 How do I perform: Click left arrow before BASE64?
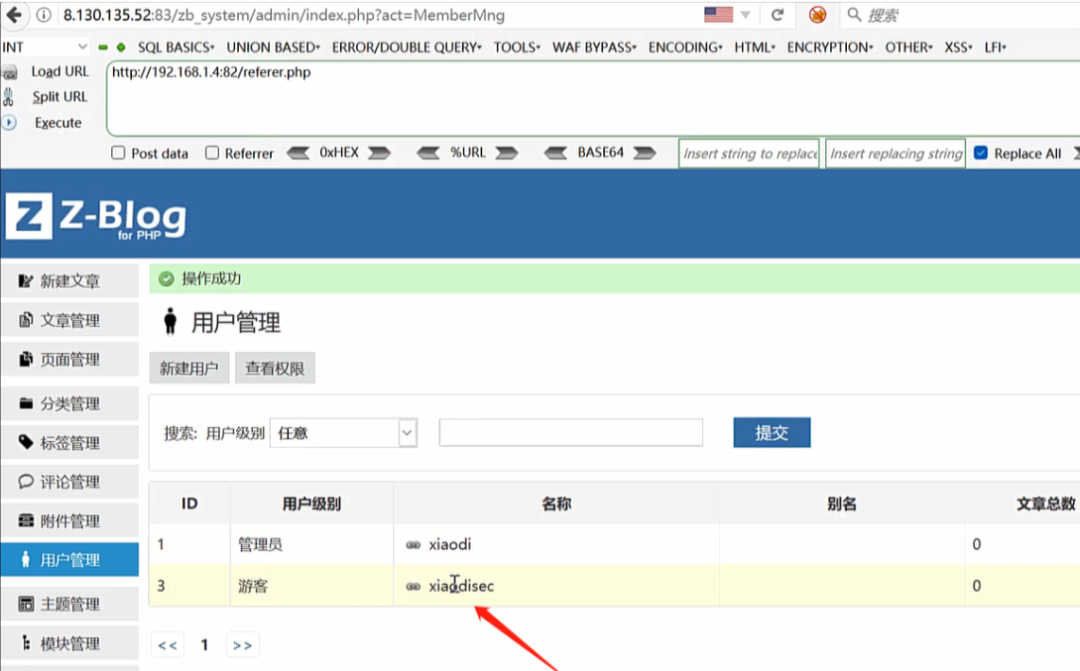click(x=556, y=153)
